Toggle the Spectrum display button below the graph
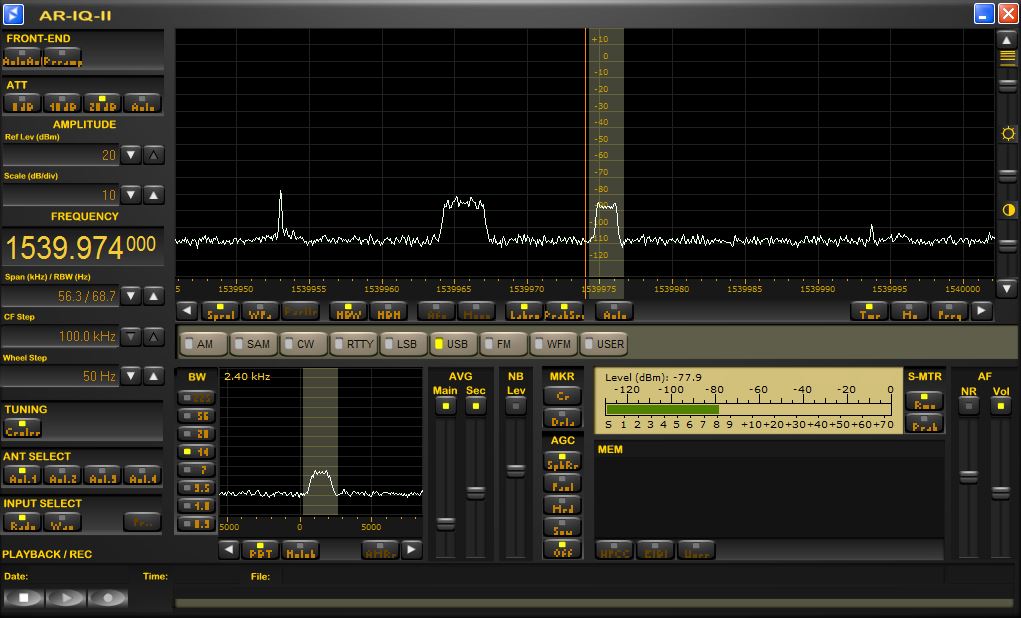 220,311
